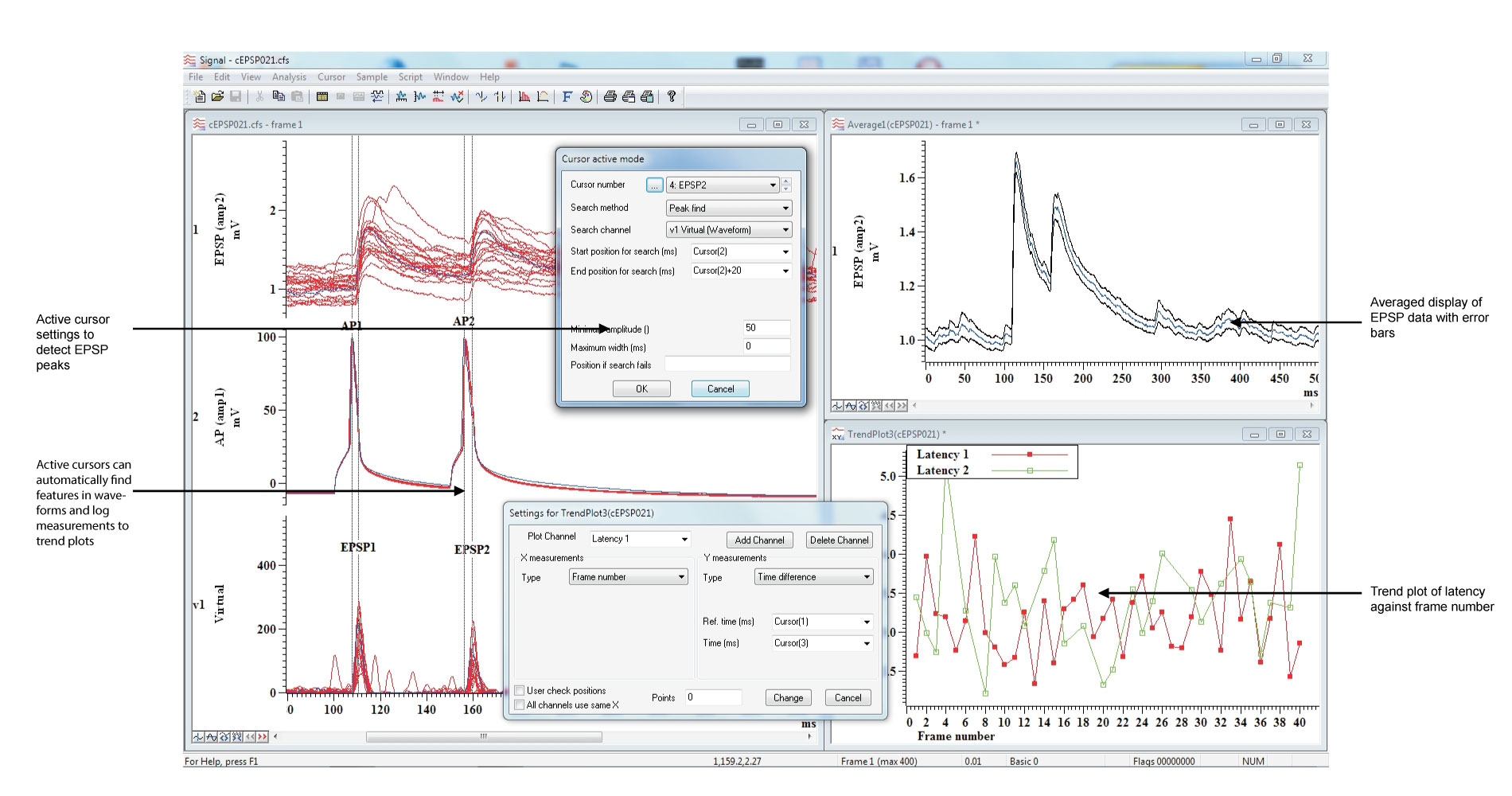Click the Font selection icon
1512x796 pixels.
[x=567, y=96]
